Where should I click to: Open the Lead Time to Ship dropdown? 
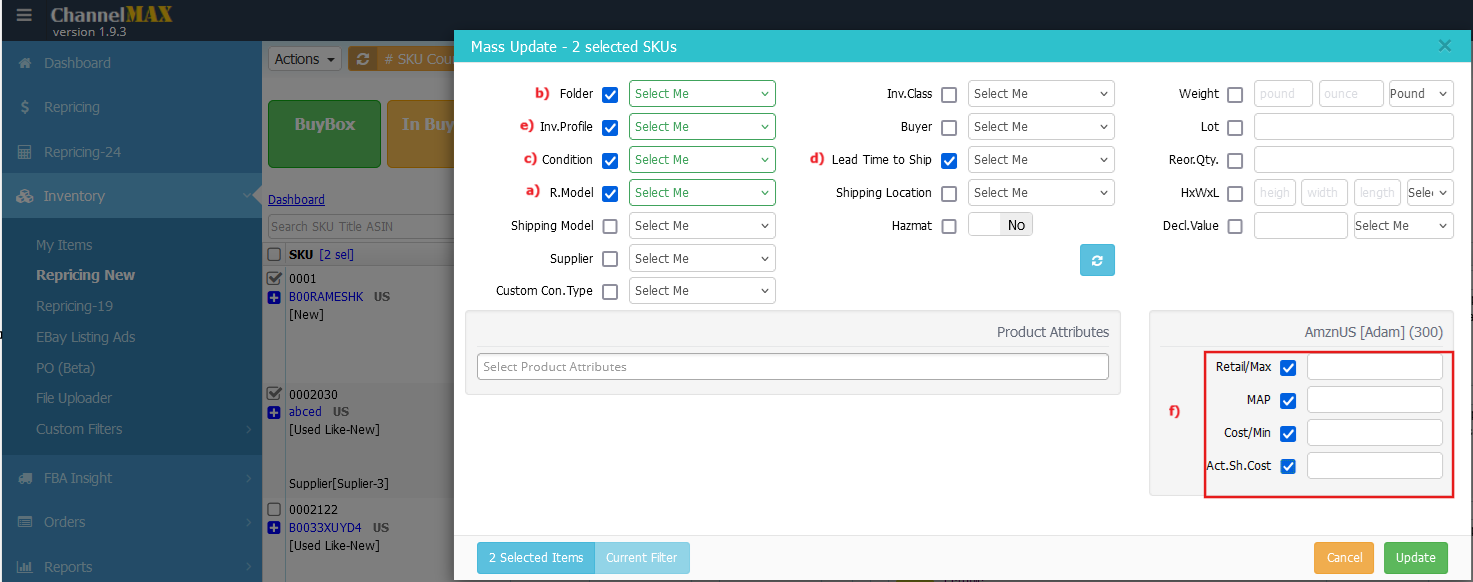coord(1041,160)
